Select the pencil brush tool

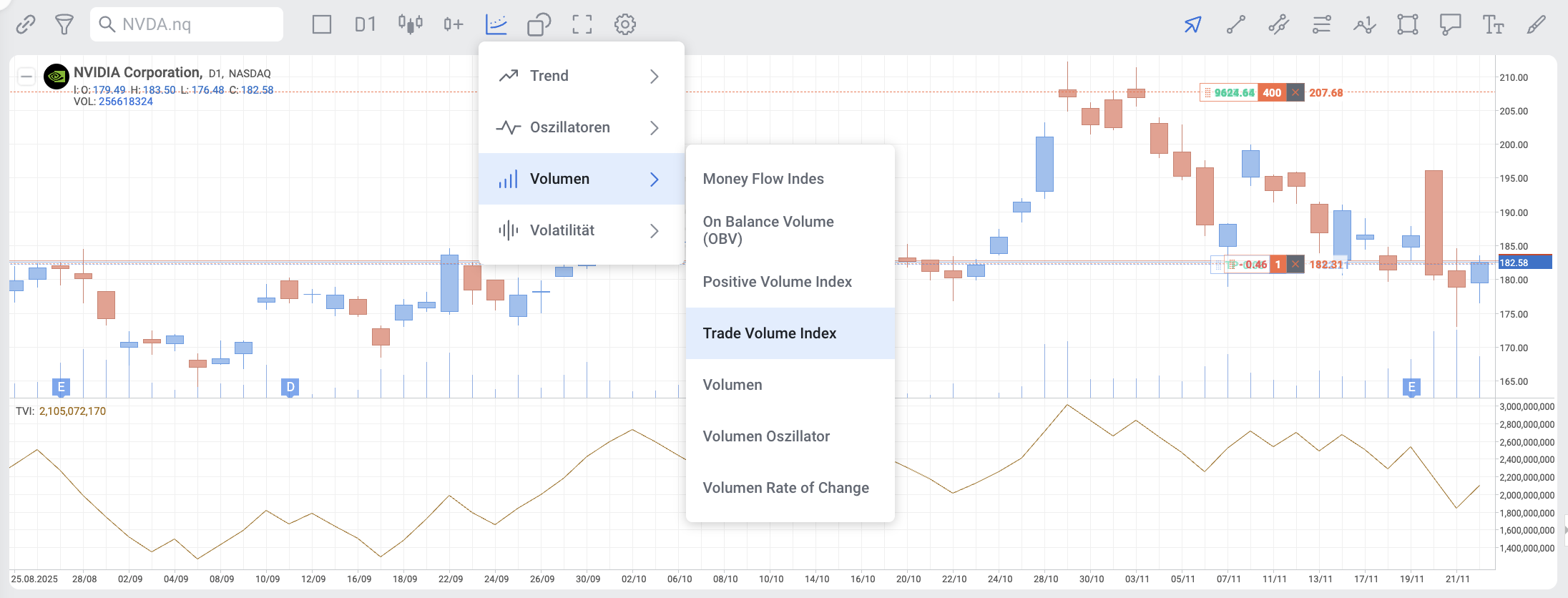pos(1536,24)
